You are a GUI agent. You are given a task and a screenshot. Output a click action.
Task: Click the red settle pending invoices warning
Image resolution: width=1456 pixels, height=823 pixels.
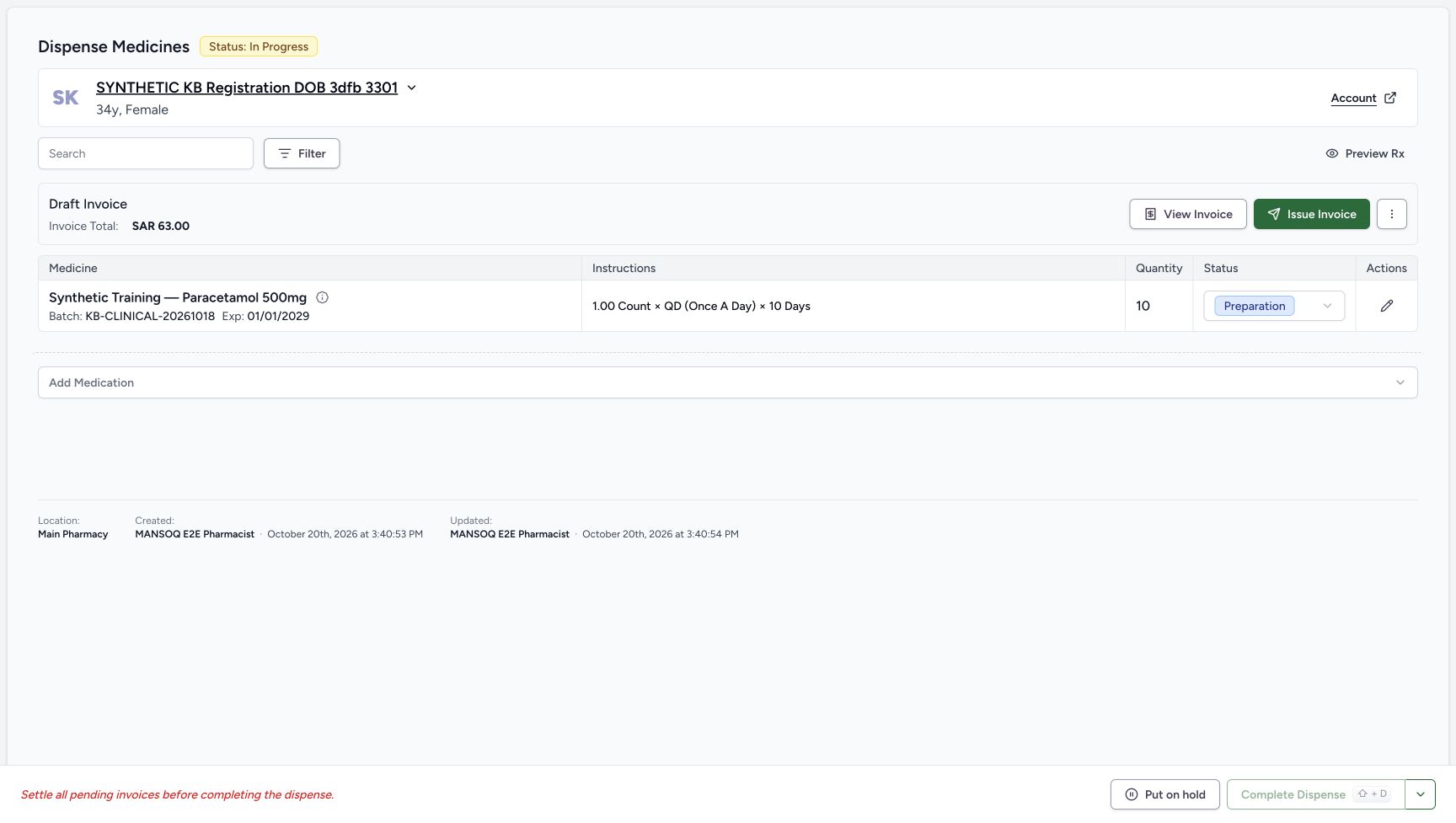(178, 794)
